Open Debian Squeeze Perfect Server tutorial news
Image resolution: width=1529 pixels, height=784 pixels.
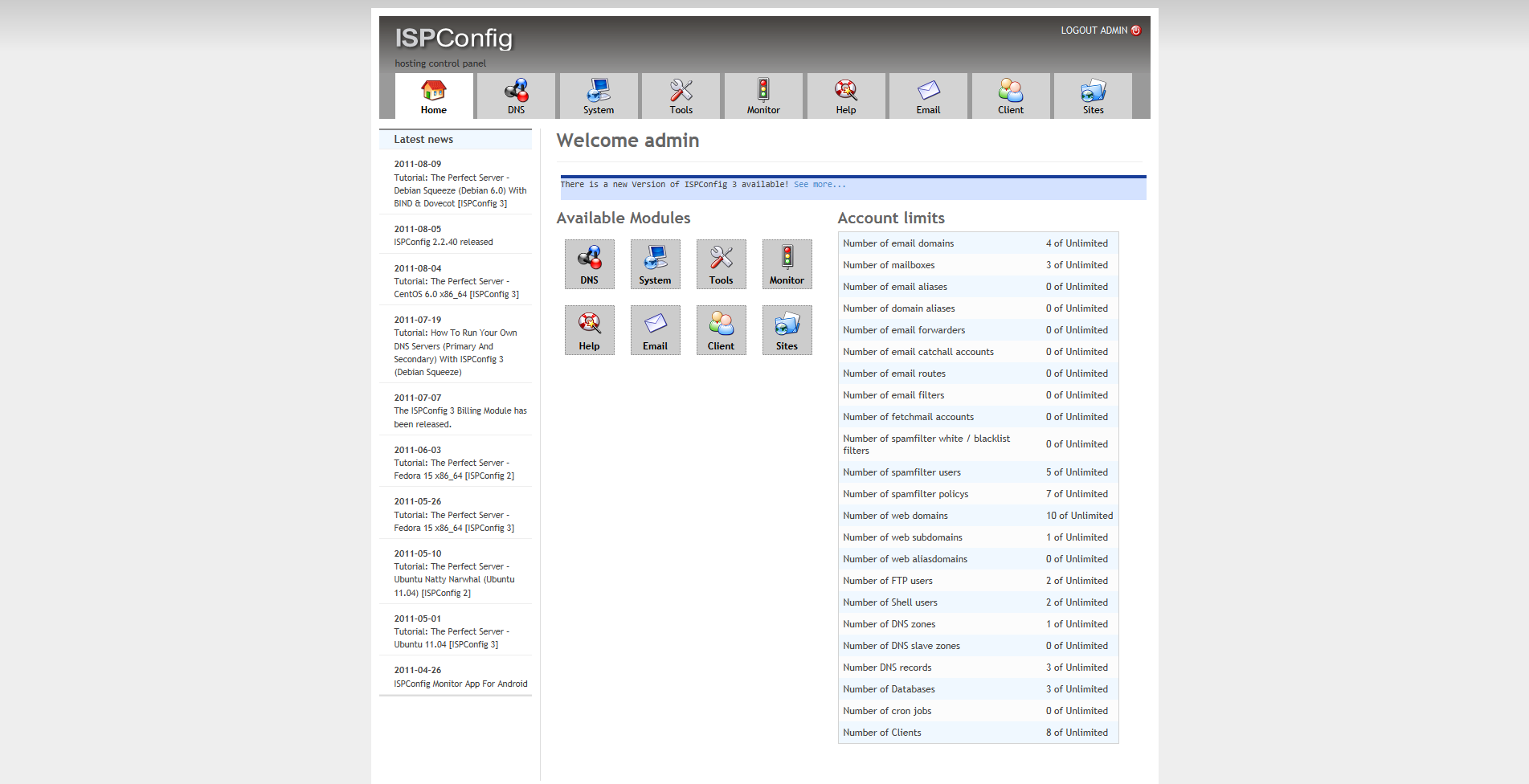coord(460,190)
